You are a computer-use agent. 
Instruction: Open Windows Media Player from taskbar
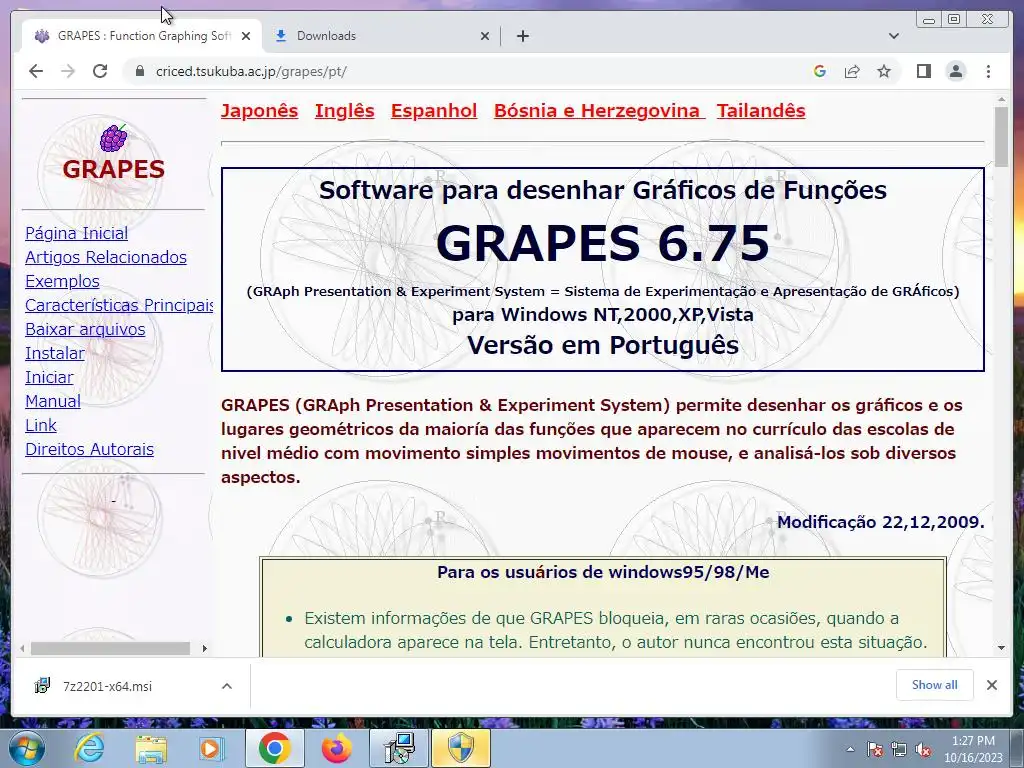(x=211, y=748)
